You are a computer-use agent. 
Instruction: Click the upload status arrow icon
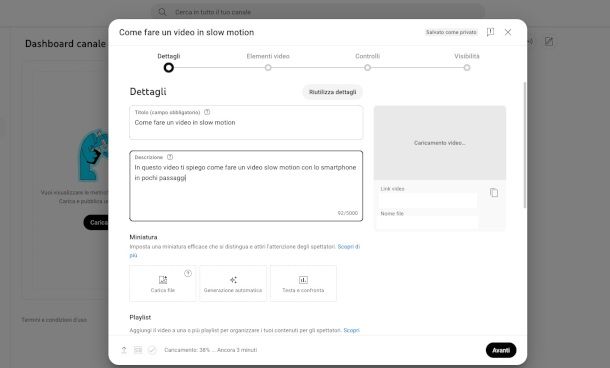point(124,350)
